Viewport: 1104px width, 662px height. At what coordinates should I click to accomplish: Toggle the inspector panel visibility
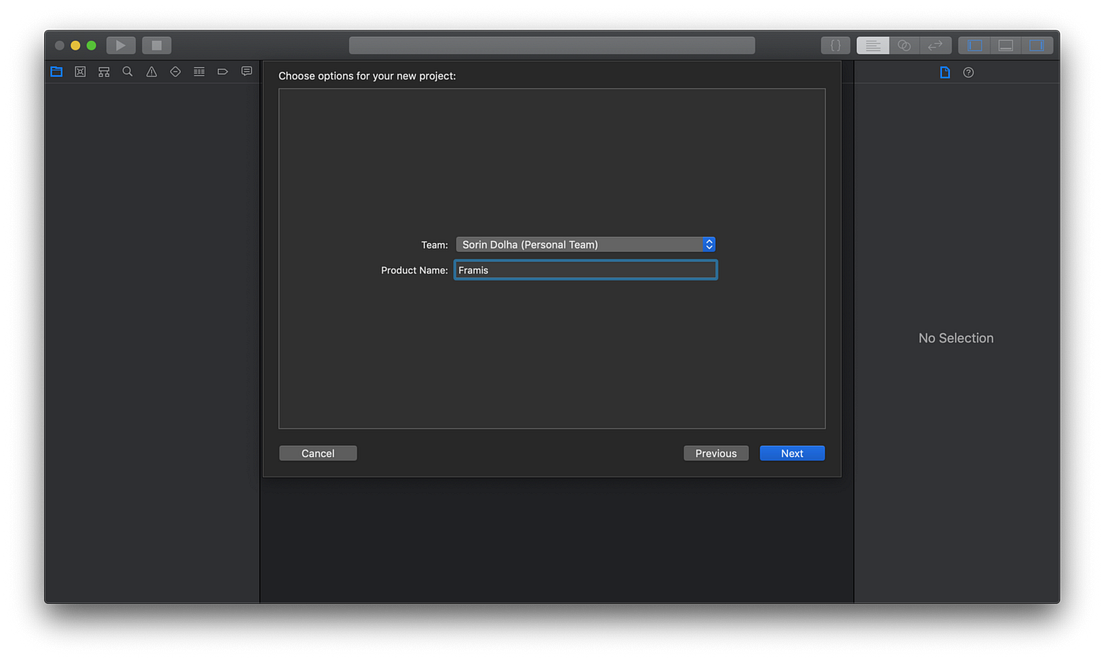(x=1037, y=44)
